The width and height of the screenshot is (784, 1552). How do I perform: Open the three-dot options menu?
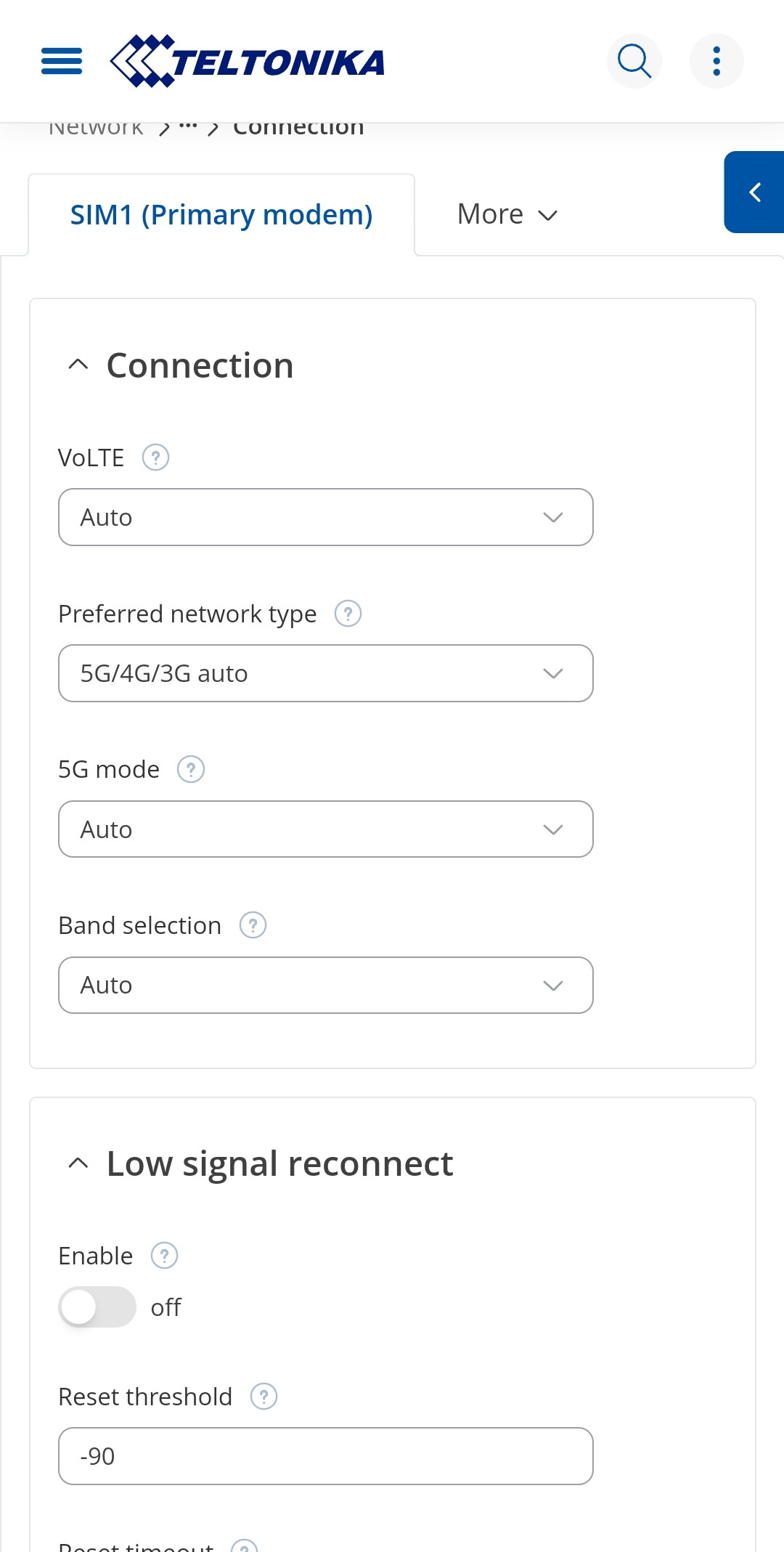point(716,61)
